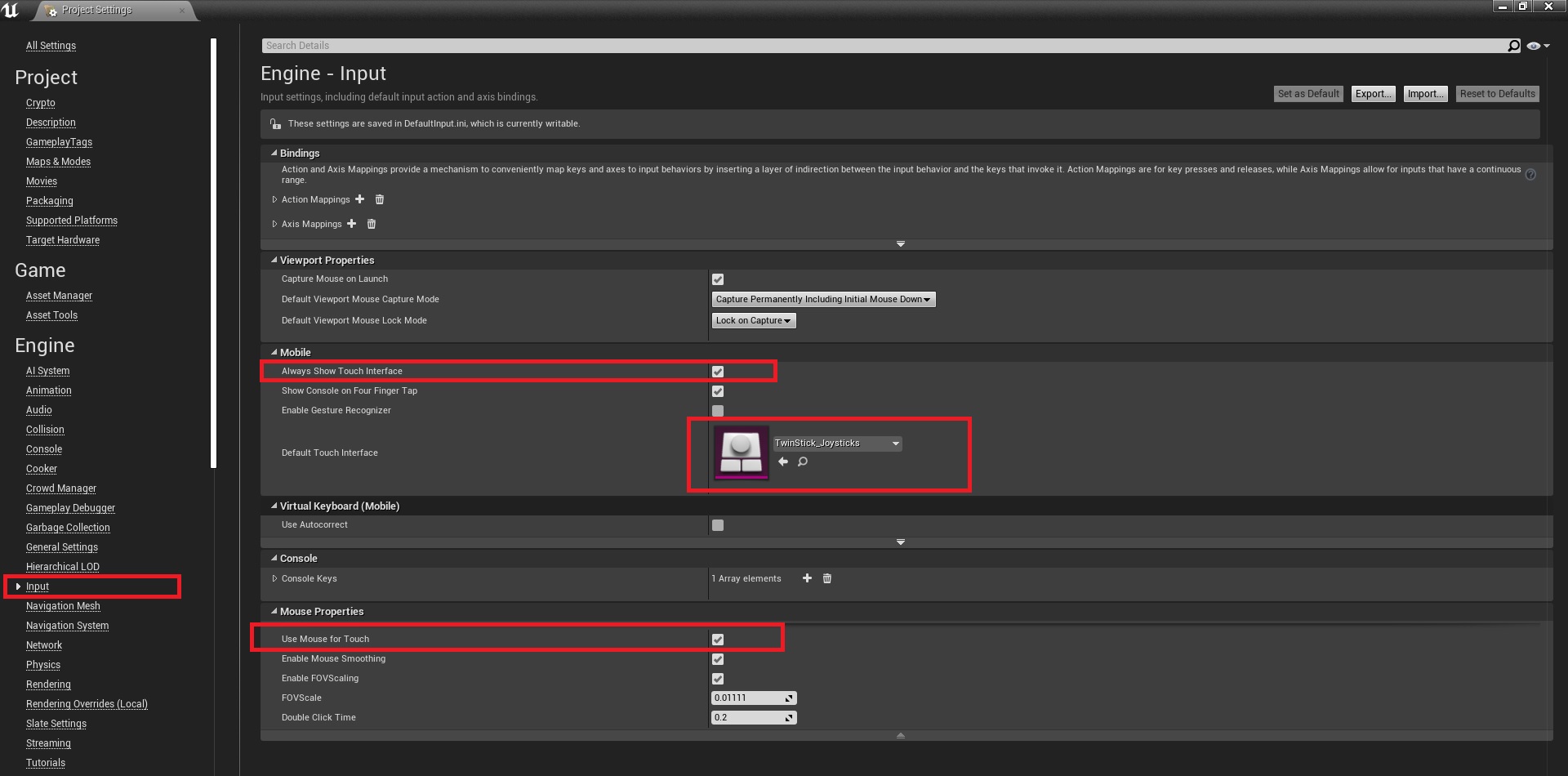The image size is (1568, 776).
Task: Enable the Gesture Recognizer checkbox
Action: coord(718,411)
